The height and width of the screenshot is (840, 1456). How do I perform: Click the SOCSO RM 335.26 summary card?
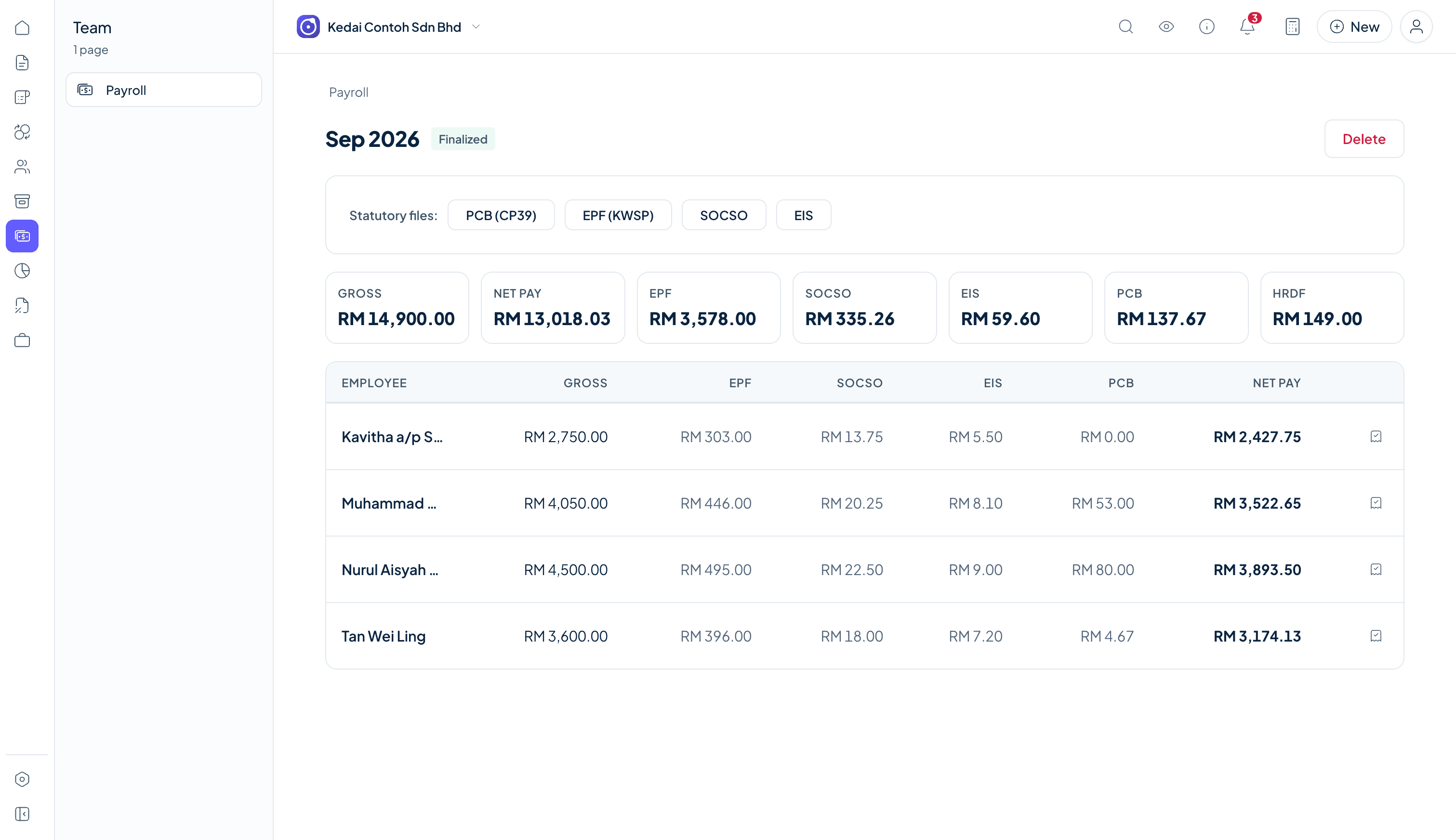tap(864, 307)
